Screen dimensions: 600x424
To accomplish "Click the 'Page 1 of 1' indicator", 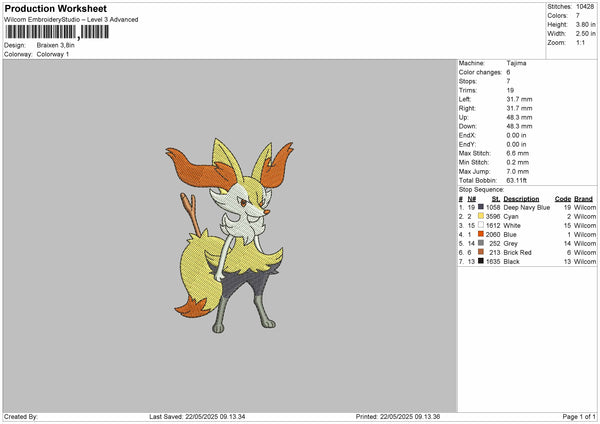I will tap(579, 417).
